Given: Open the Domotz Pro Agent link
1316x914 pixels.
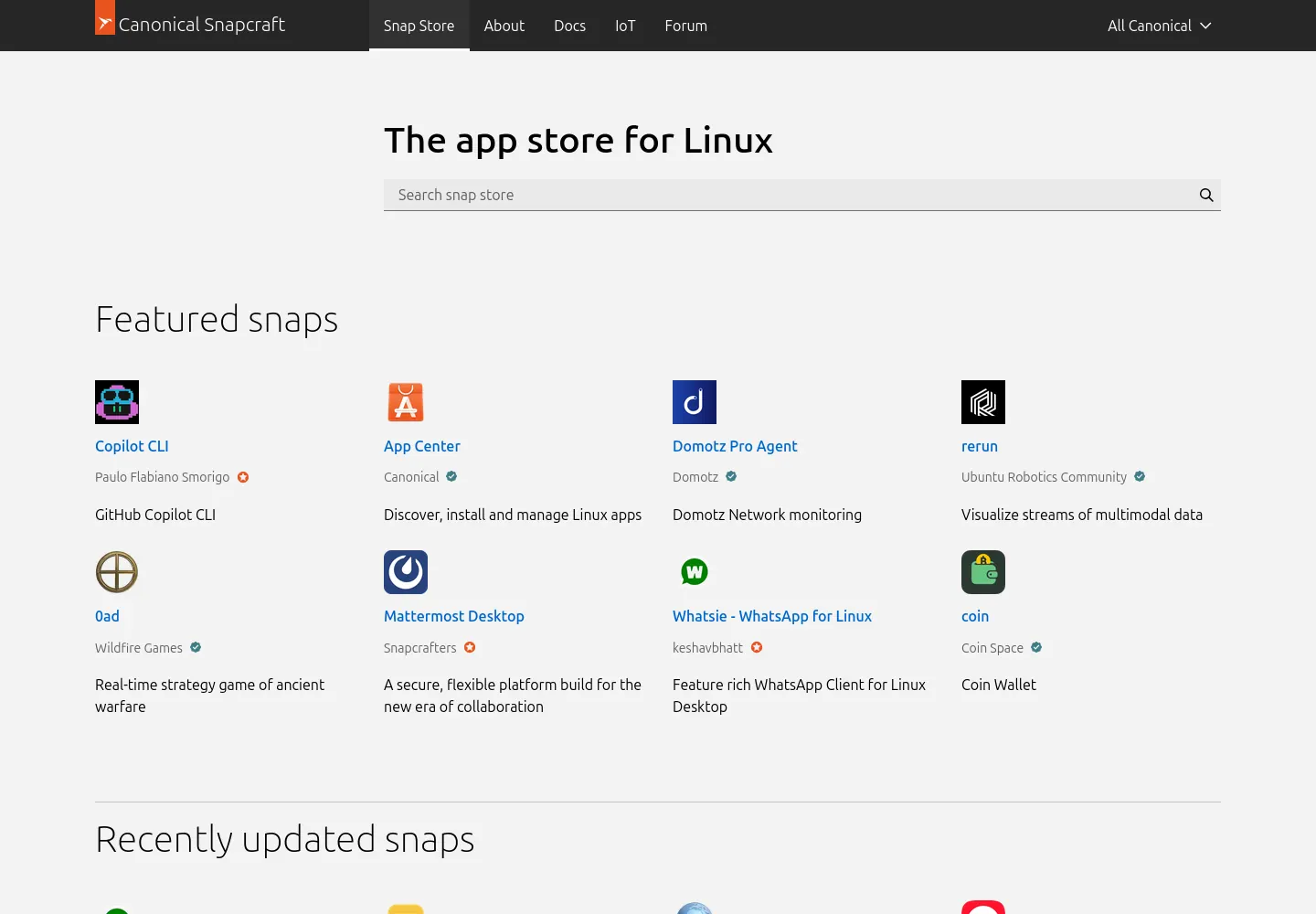Looking at the screenshot, I should [735, 446].
